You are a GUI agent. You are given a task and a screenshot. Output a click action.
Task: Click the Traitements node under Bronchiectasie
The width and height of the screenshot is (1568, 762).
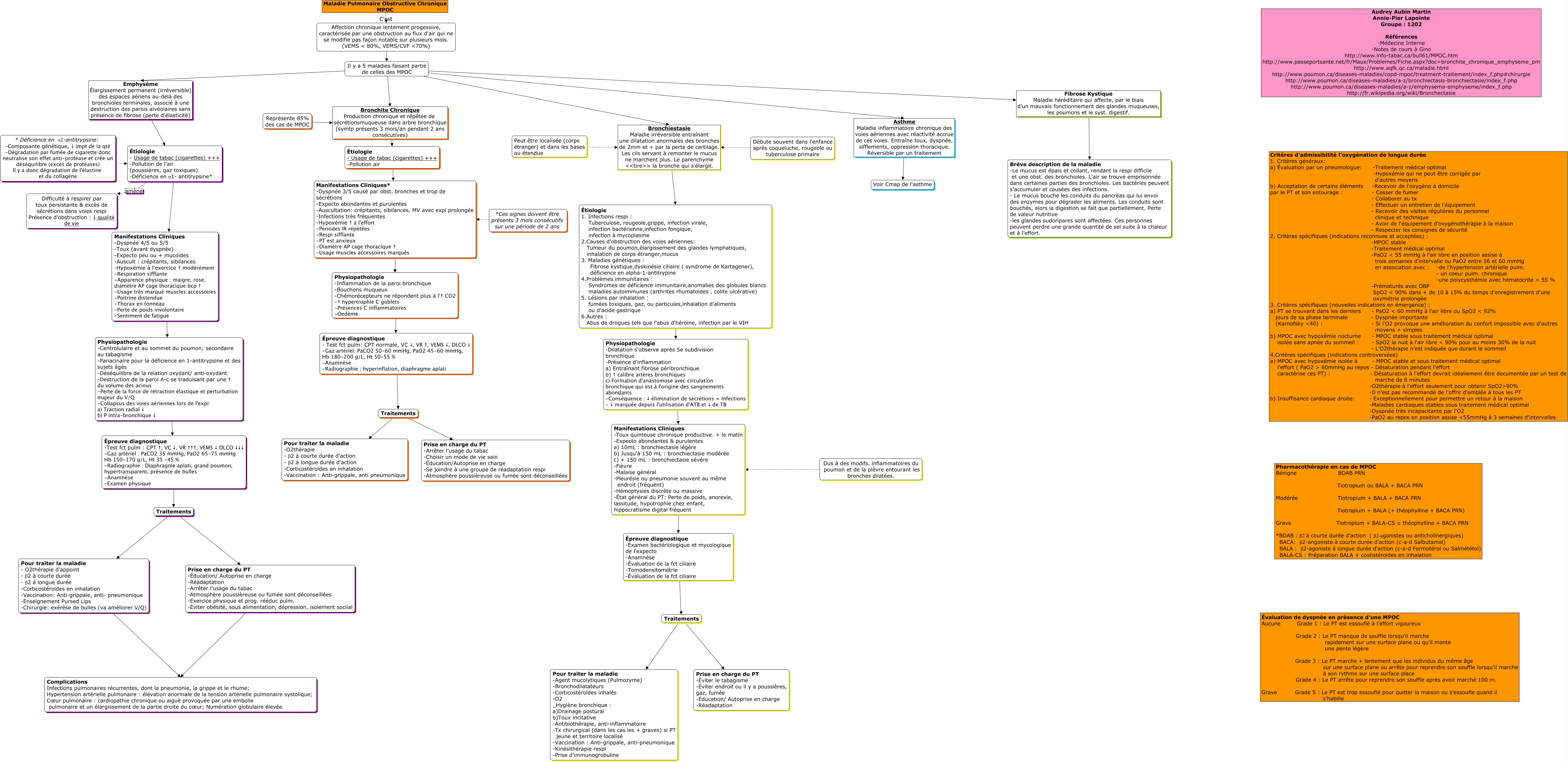click(681, 619)
